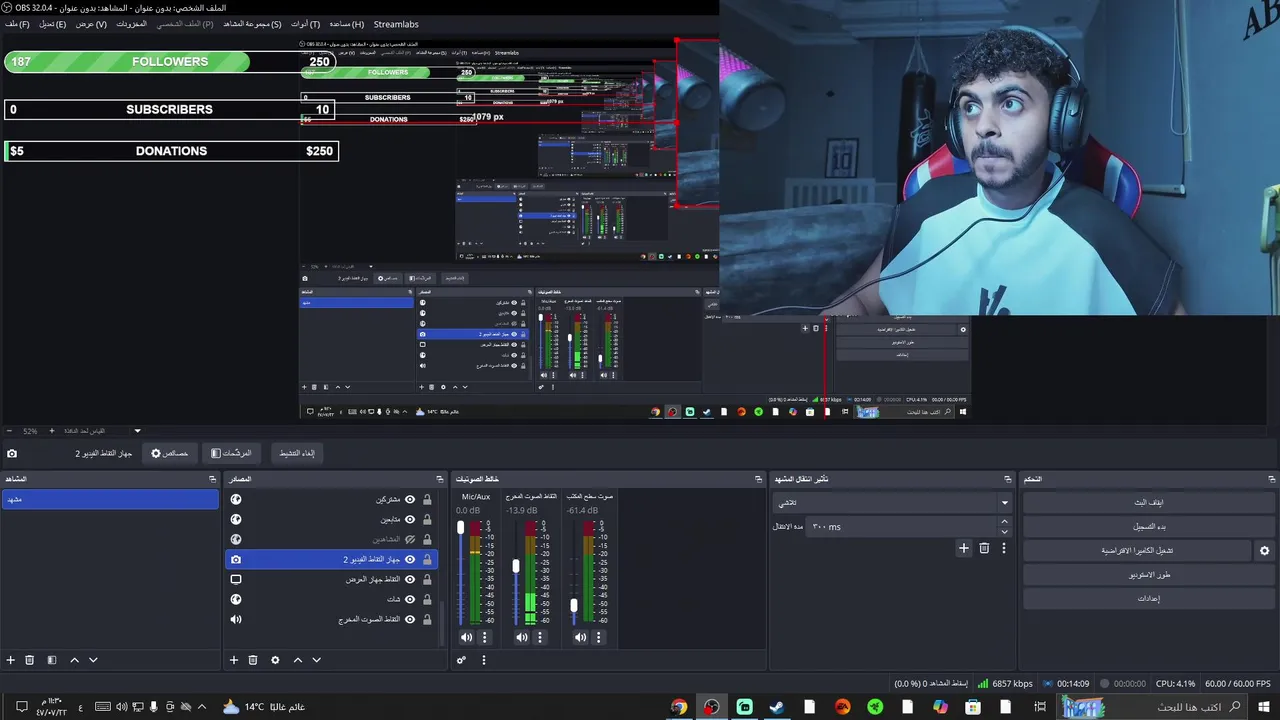Click المرشّحات filters button in source toolbar

pos(231,453)
